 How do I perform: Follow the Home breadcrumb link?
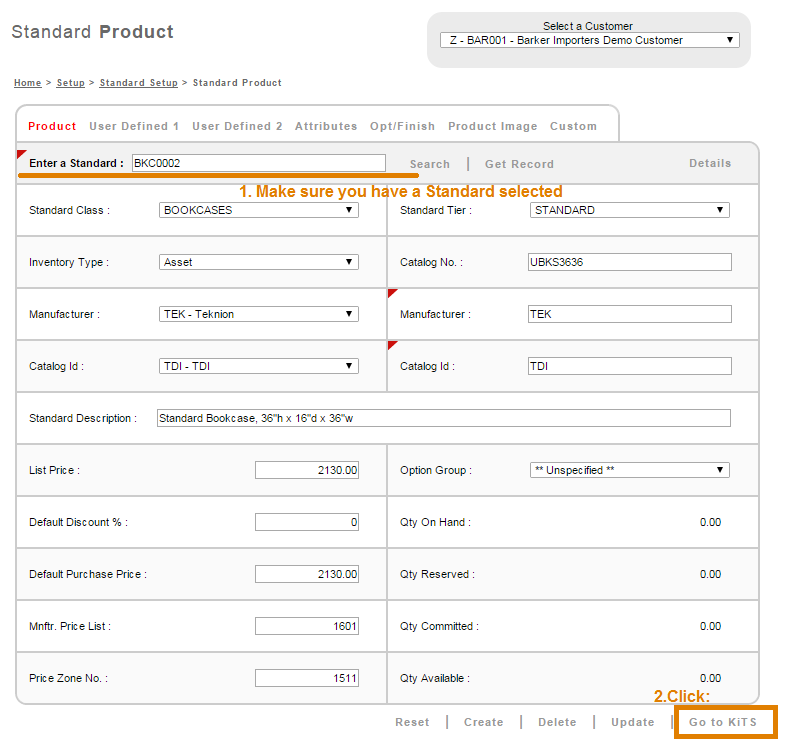coord(27,83)
